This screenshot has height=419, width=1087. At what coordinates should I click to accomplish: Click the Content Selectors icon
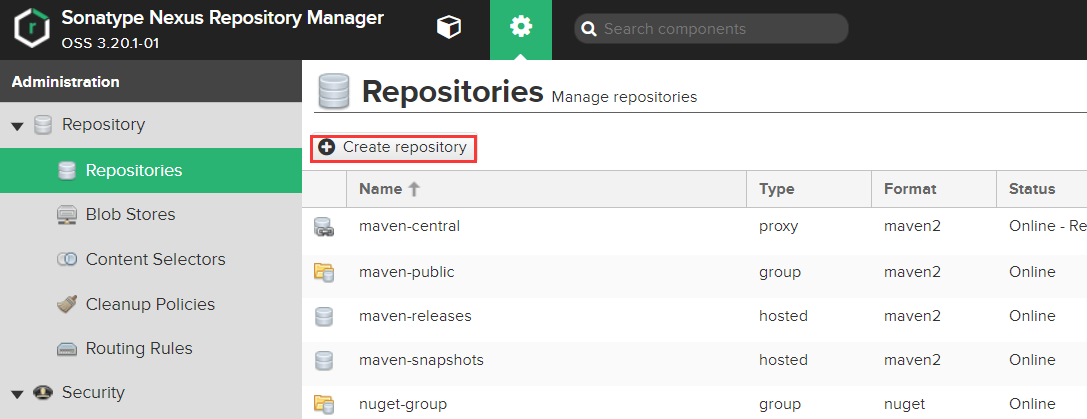tap(67, 259)
